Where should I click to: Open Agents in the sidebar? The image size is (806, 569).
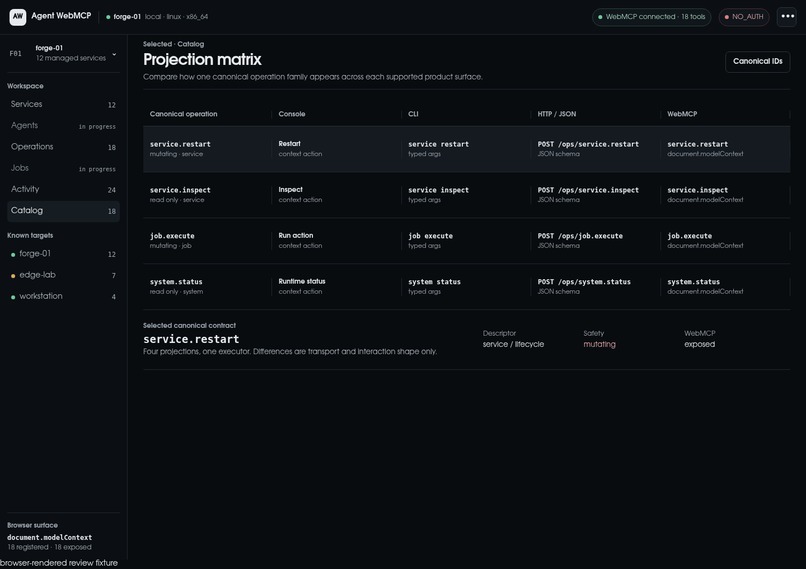pos(63,125)
